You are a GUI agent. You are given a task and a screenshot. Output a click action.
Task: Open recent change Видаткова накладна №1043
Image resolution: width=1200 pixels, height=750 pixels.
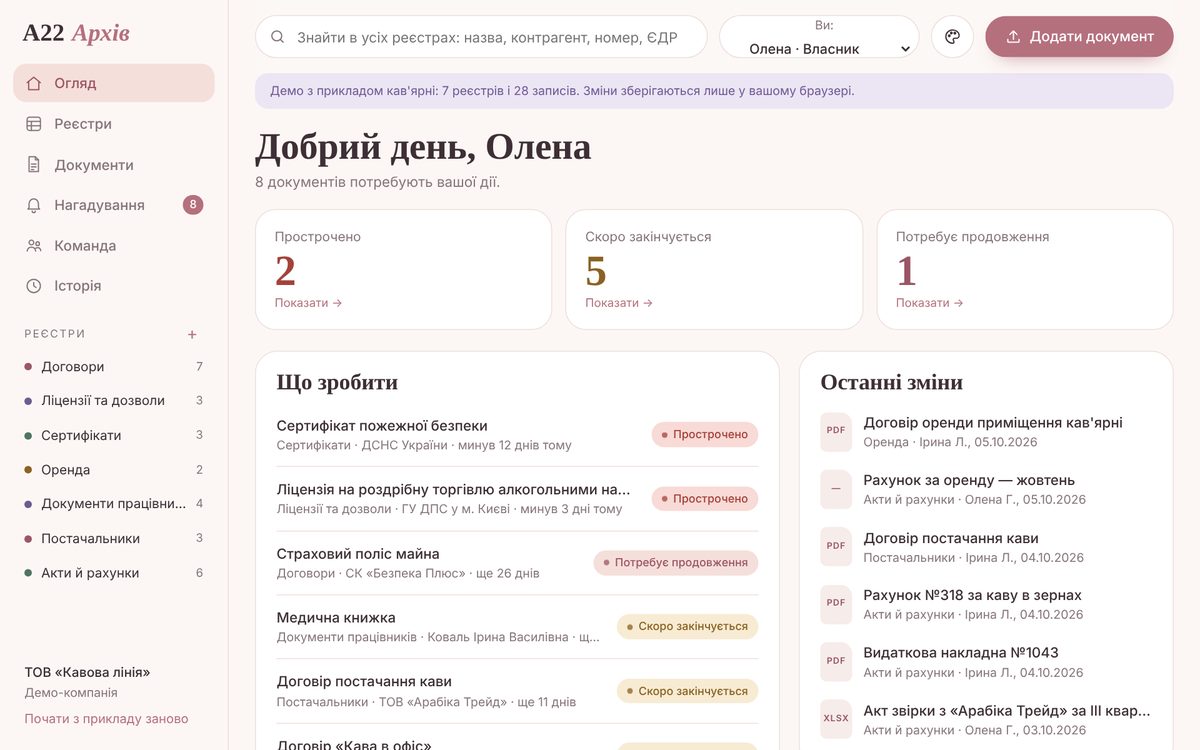(x=986, y=662)
